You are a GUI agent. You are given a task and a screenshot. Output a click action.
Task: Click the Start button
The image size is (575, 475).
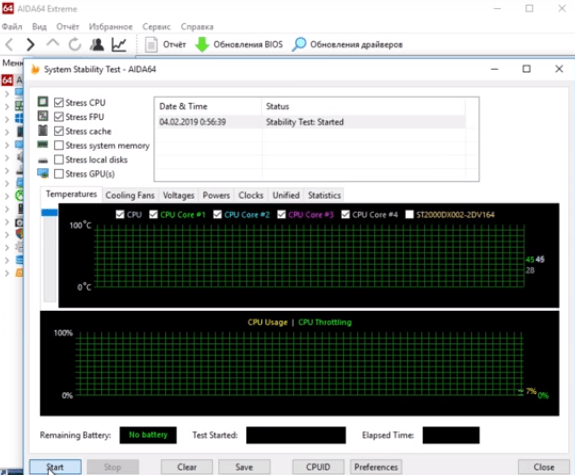(x=55, y=467)
